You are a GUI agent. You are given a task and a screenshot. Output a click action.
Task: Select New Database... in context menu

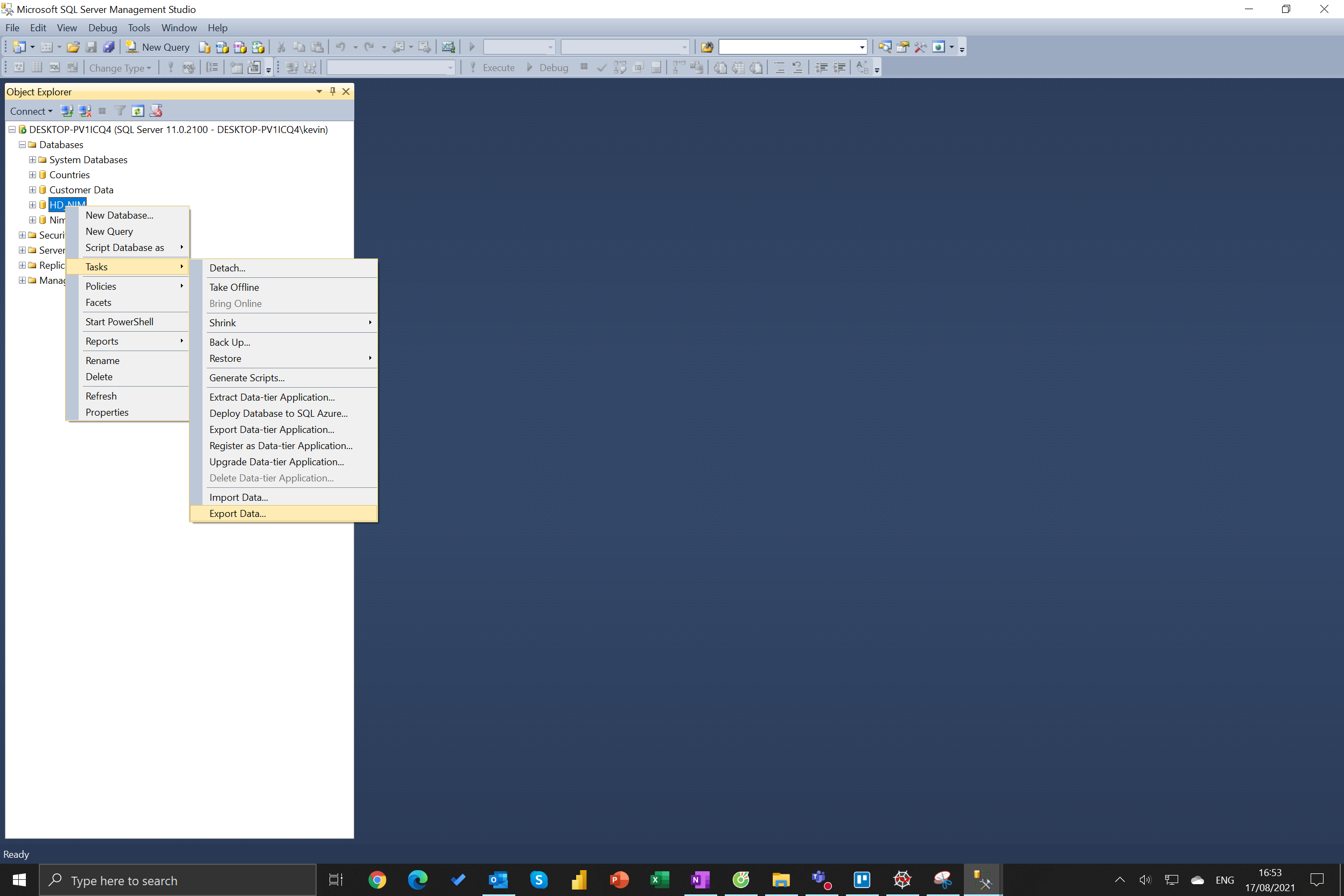tap(128, 215)
